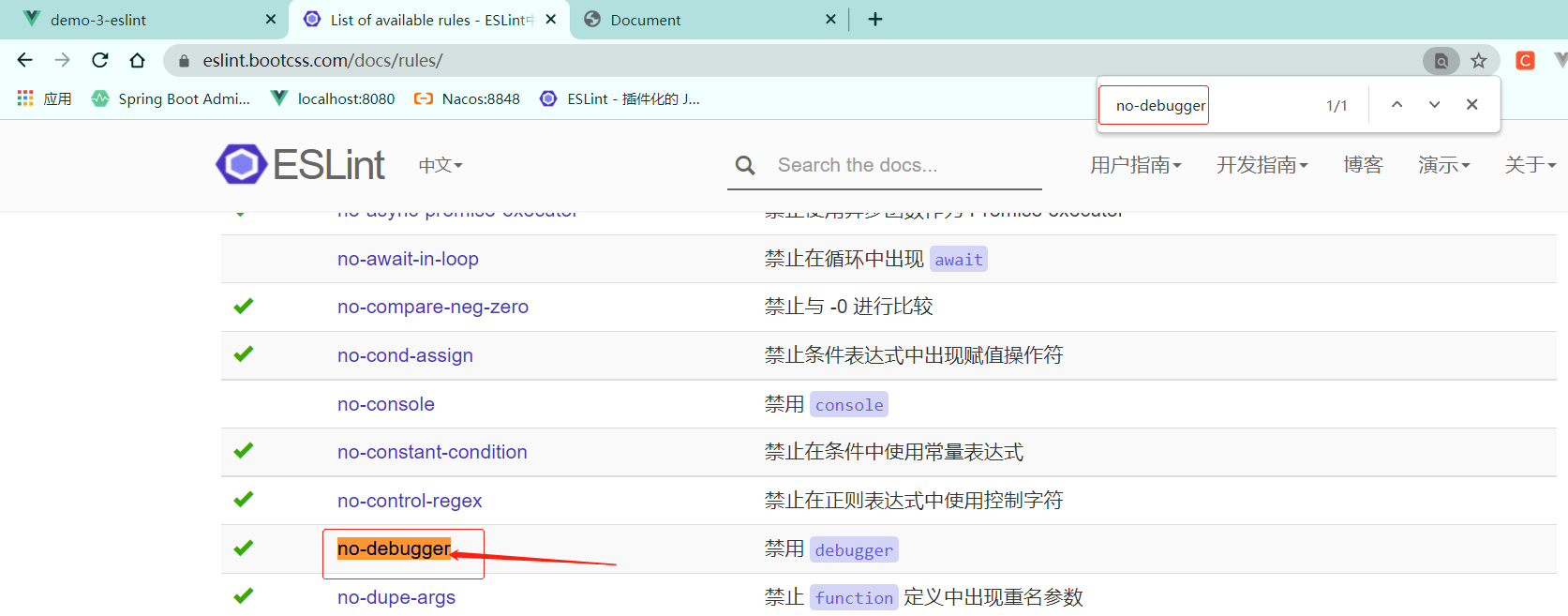
Task: Open the no-compare-neg-zero rule
Action: tap(433, 307)
